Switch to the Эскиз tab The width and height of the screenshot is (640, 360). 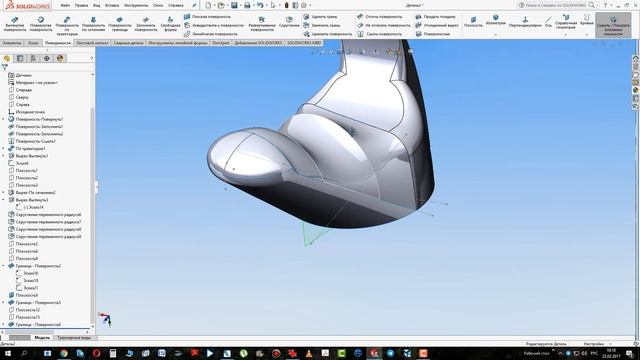pyautogui.click(x=33, y=43)
